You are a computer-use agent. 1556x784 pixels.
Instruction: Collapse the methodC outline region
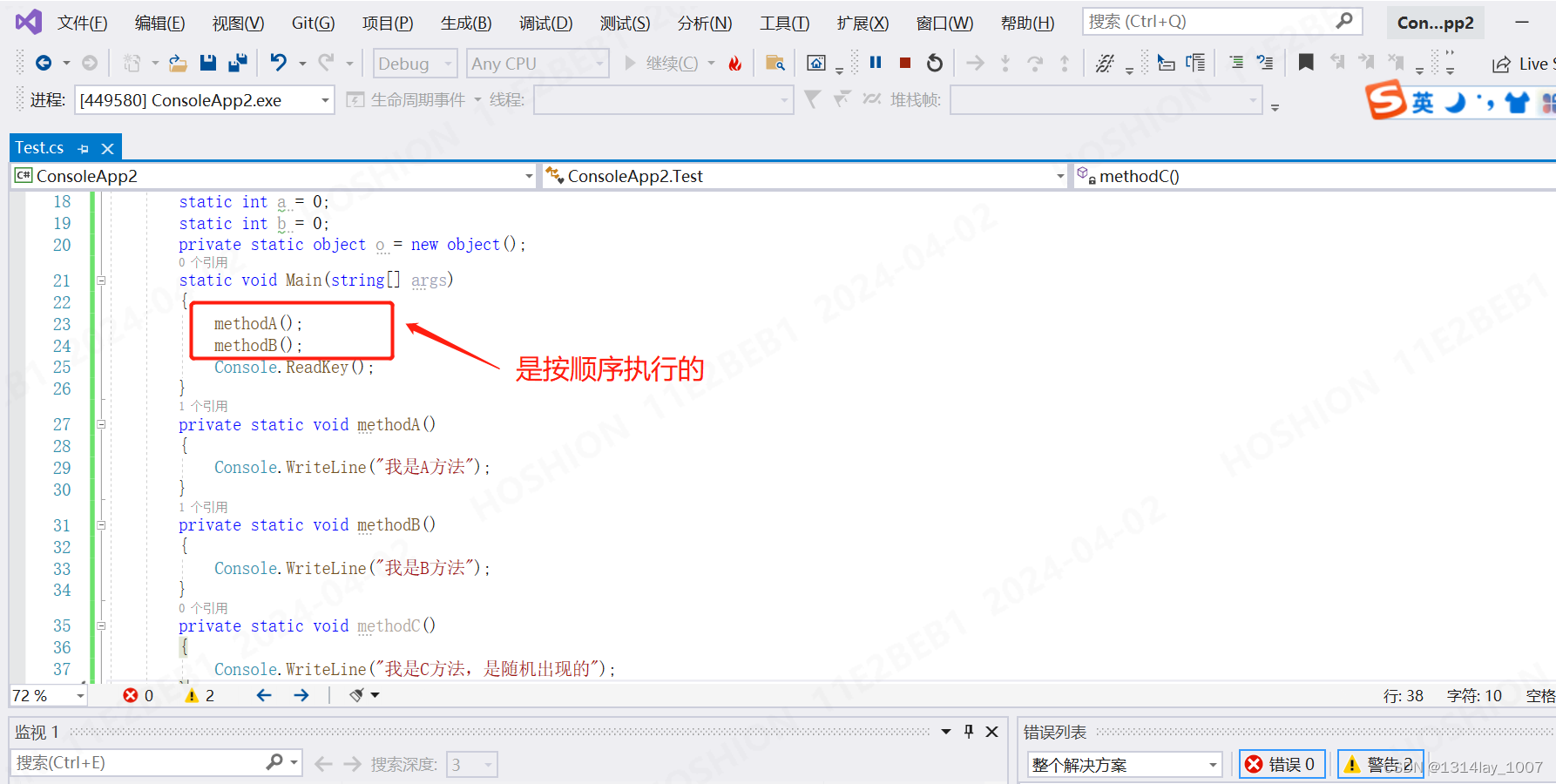pyautogui.click(x=101, y=625)
